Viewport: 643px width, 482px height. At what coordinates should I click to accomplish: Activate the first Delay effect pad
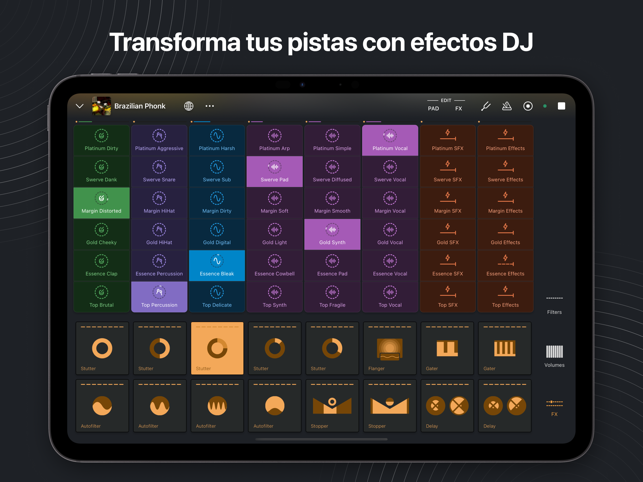[447, 406]
